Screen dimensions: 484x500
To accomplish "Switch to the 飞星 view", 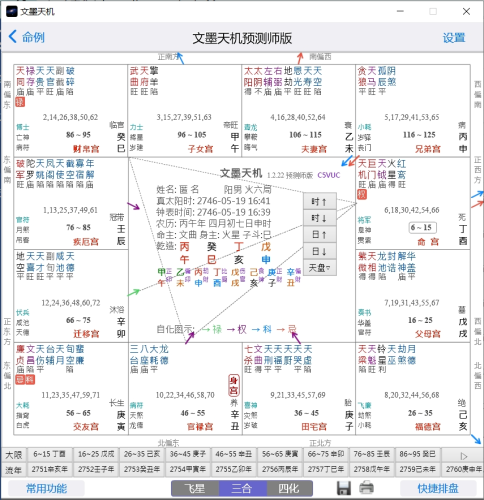I will 195,488.
